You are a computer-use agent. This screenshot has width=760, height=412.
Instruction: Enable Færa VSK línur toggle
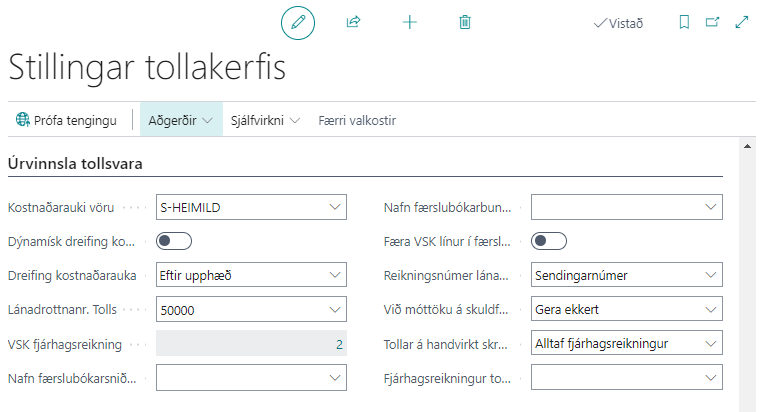click(549, 241)
